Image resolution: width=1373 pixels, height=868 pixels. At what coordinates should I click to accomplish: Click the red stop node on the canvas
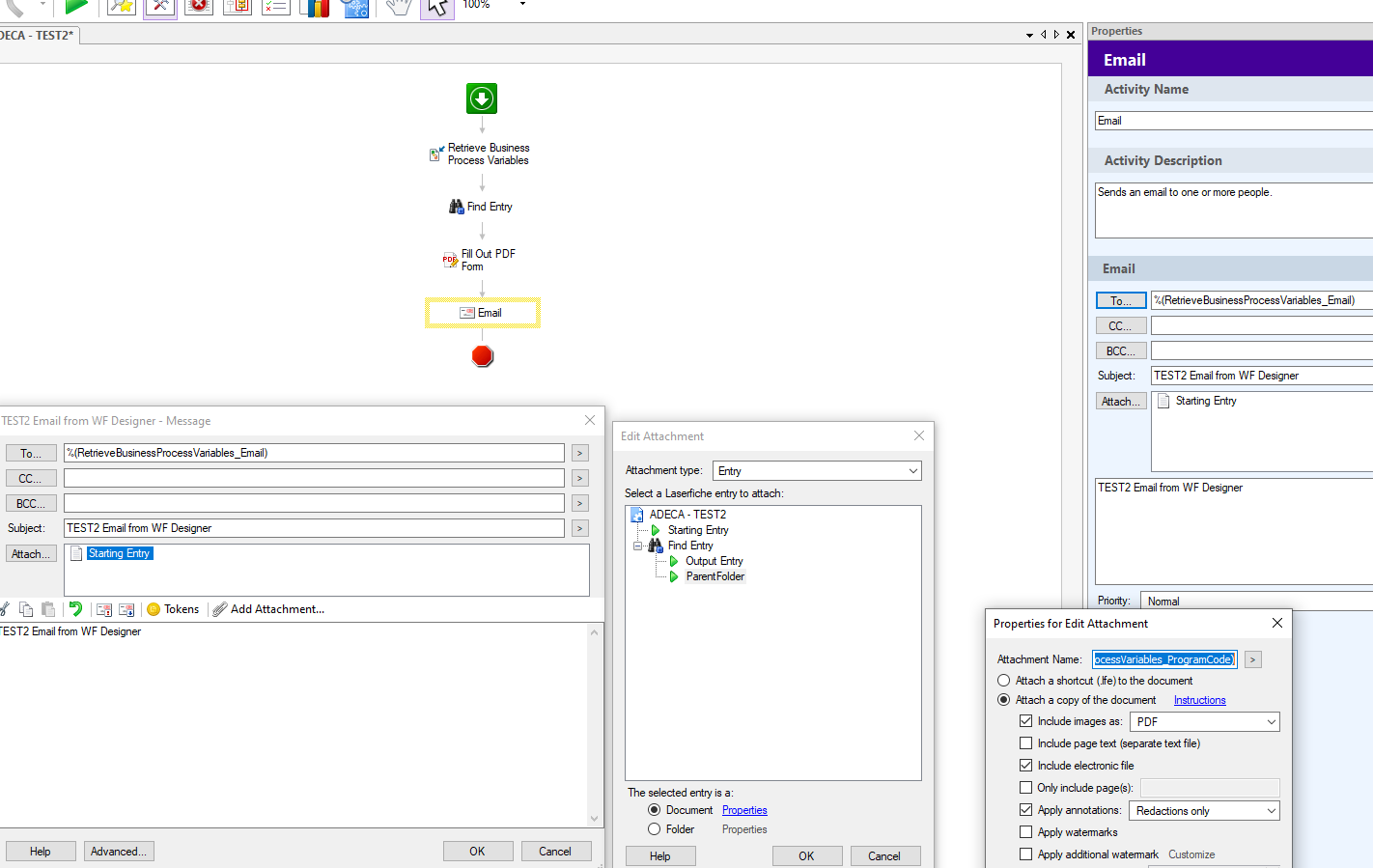click(x=483, y=356)
